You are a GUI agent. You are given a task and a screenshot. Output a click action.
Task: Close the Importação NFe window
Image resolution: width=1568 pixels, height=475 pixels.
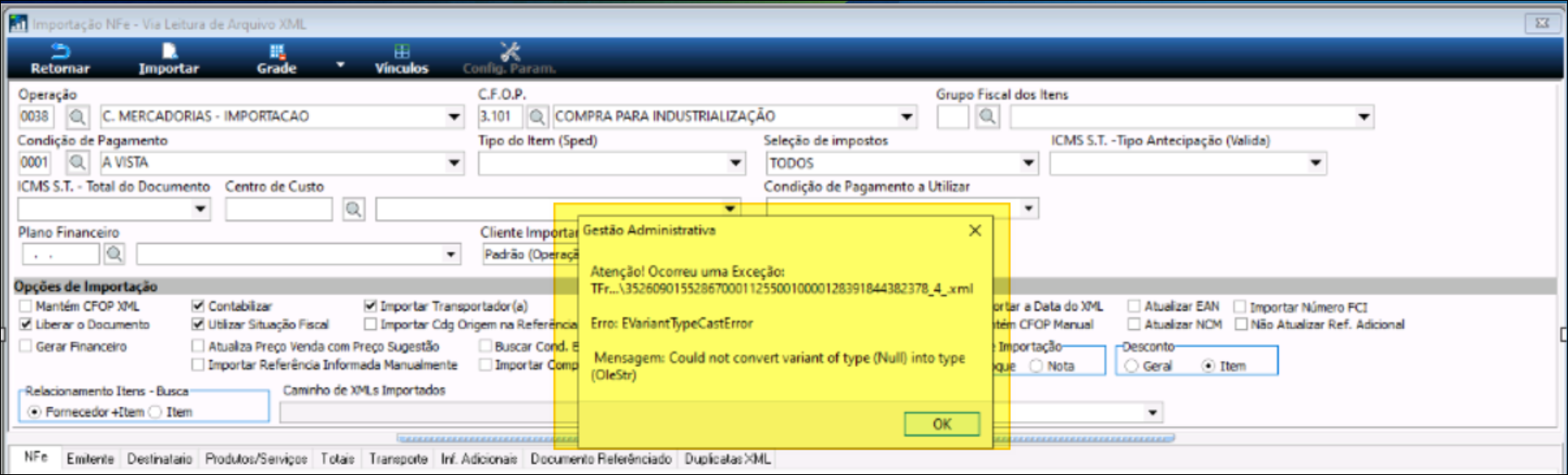point(1542,24)
